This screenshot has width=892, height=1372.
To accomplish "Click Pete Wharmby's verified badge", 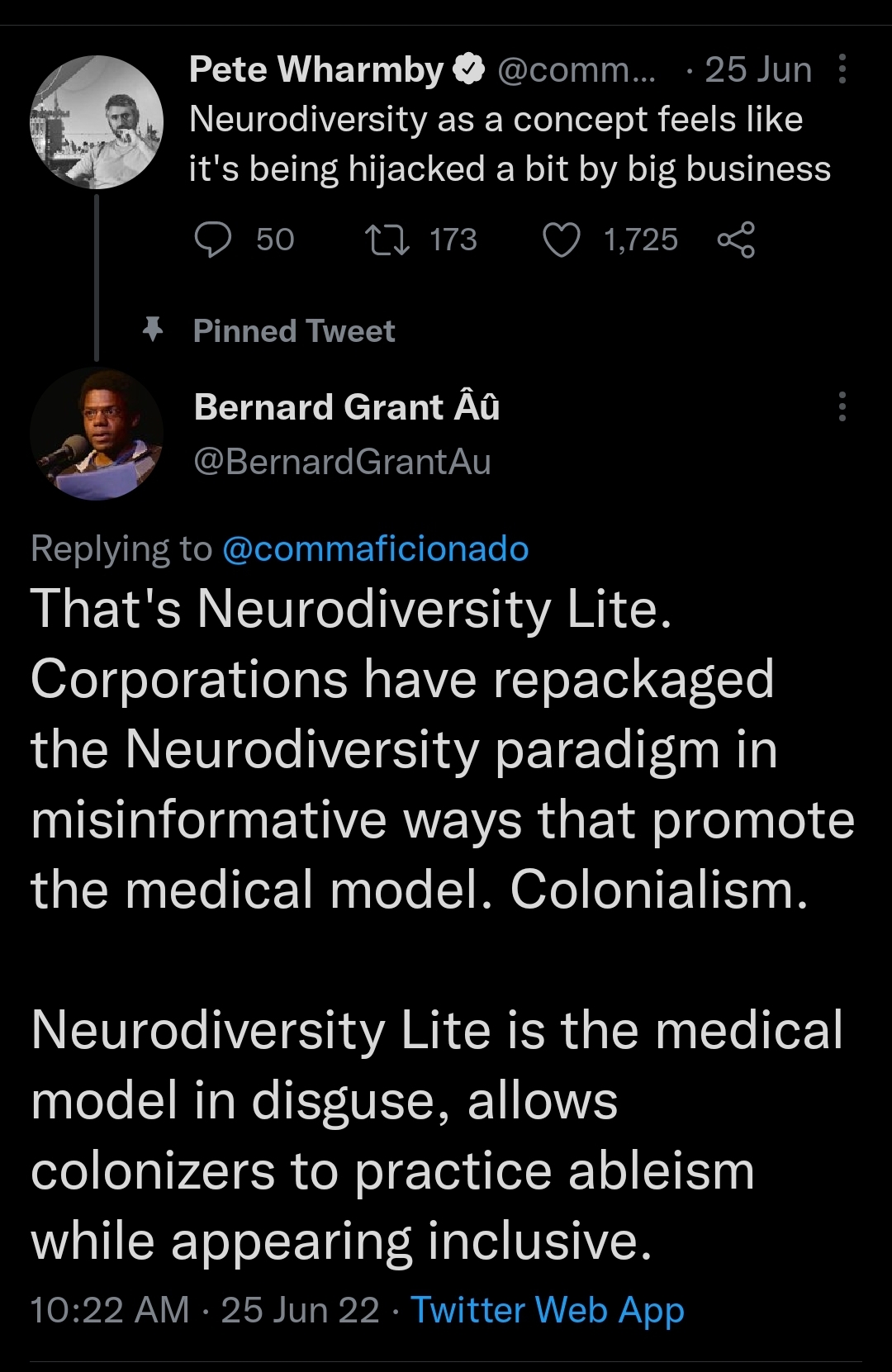I will 470,69.
